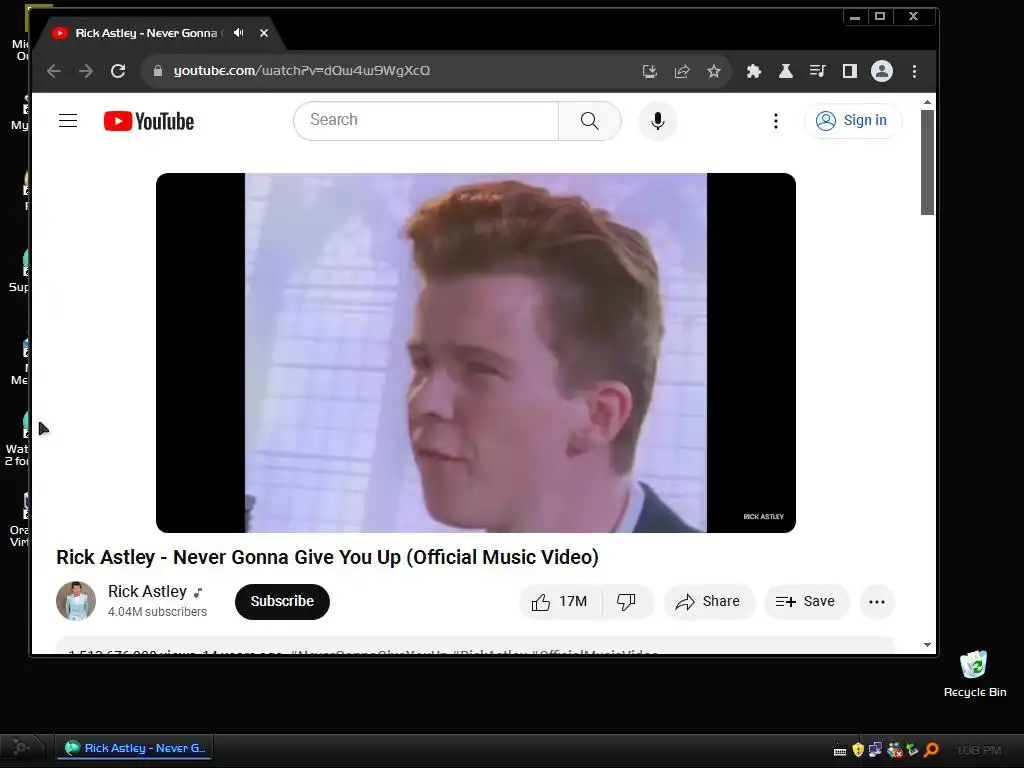View site info via the padlock icon
The width and height of the screenshot is (1024, 768).
[x=157, y=71]
